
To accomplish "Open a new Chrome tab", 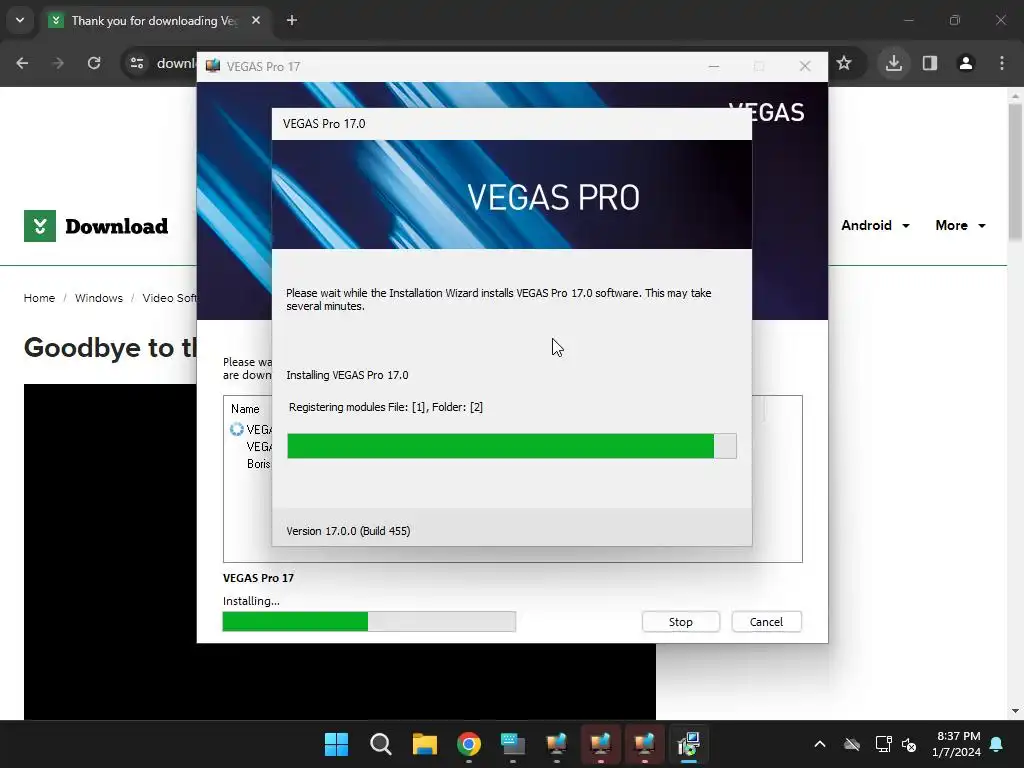I will (x=292, y=20).
